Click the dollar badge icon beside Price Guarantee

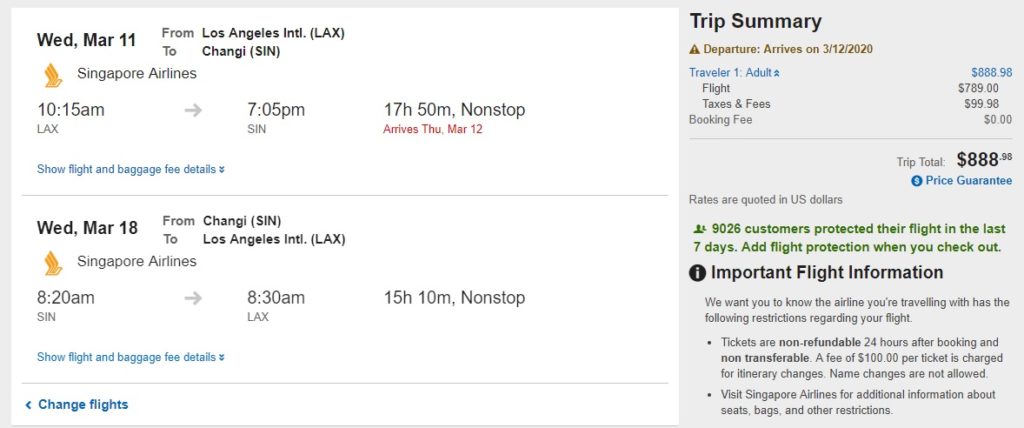pyautogui.click(x=916, y=181)
